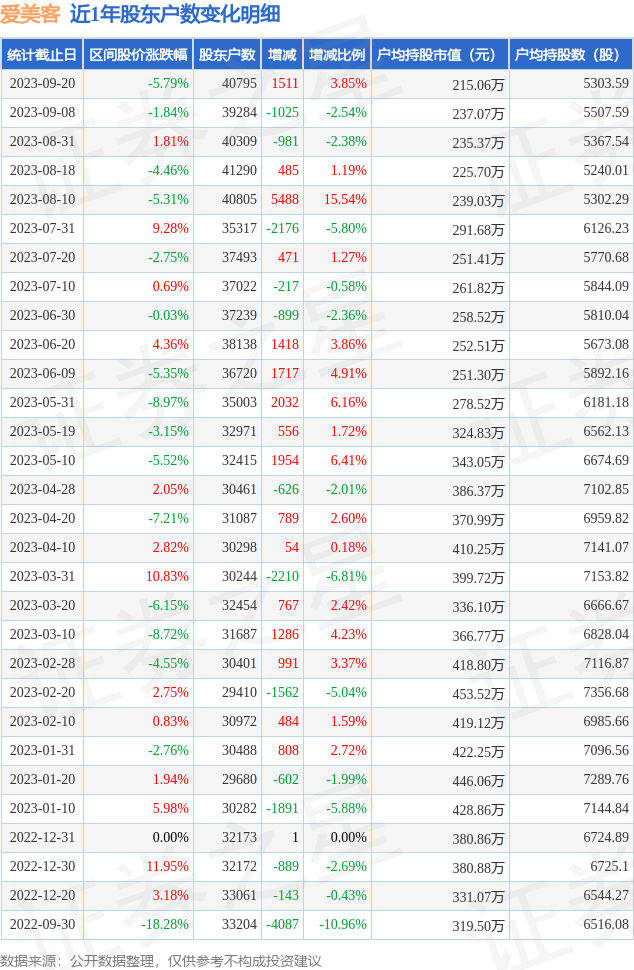Click the change value -4087
This screenshot has height=970, width=634.
[x=283, y=924]
